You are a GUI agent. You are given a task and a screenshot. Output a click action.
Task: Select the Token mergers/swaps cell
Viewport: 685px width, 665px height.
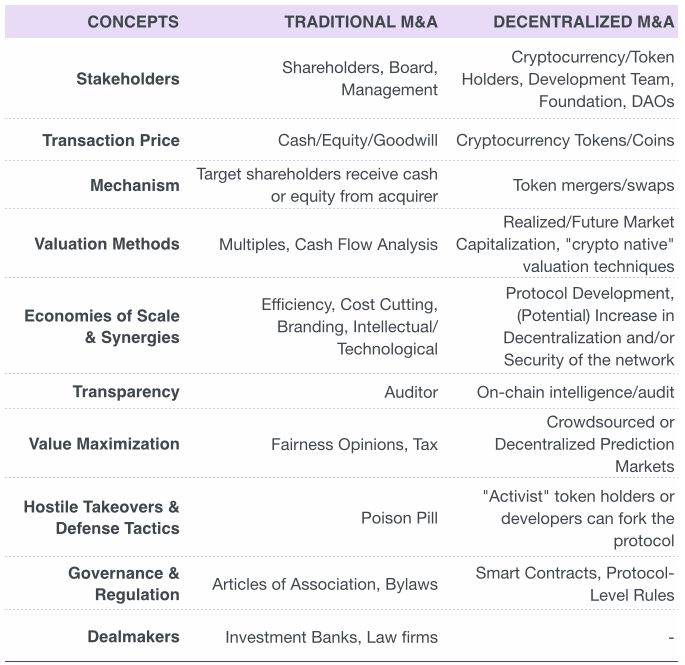pyautogui.click(x=594, y=186)
